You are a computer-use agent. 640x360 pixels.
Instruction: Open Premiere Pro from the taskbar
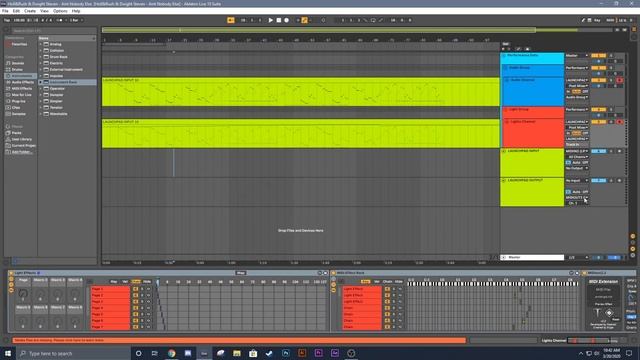(318, 353)
